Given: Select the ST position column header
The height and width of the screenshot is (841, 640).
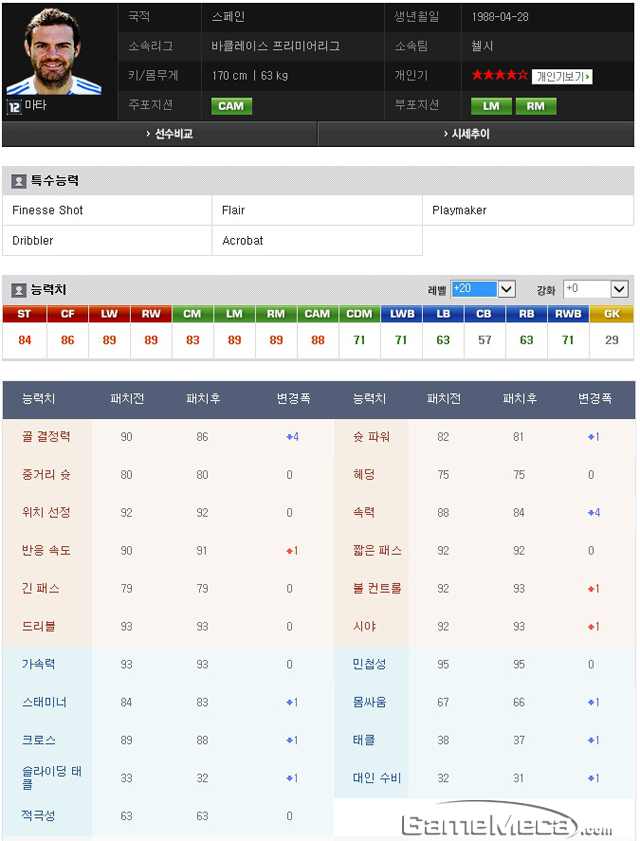Looking at the screenshot, I should 24,314.
